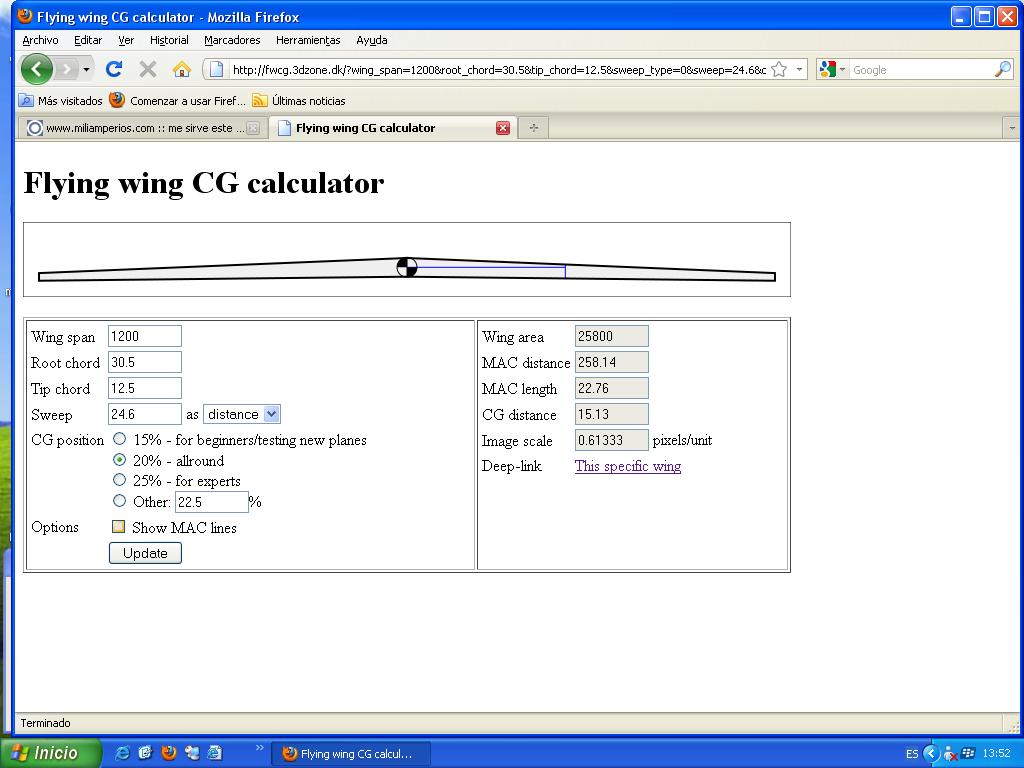The width and height of the screenshot is (1024, 768).
Task: Select the 15% beginners CG position
Action: [120, 439]
